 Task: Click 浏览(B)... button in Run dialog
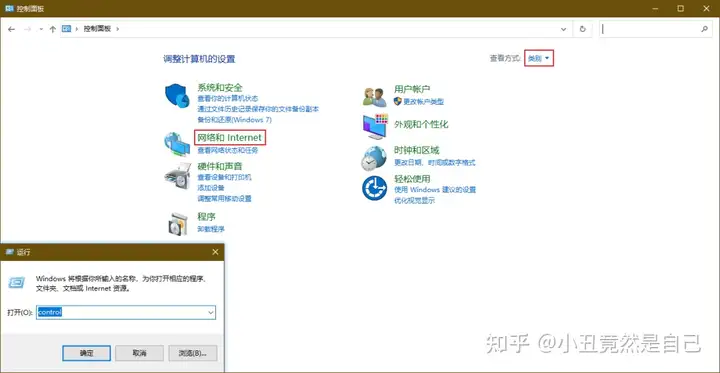(192, 353)
